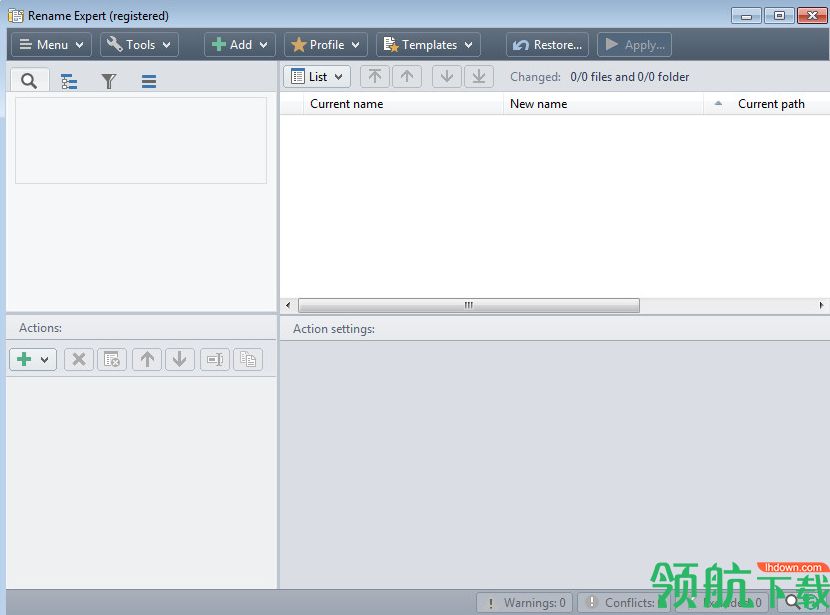830x615 pixels.
Task: Sort by New name column
Action: point(603,104)
